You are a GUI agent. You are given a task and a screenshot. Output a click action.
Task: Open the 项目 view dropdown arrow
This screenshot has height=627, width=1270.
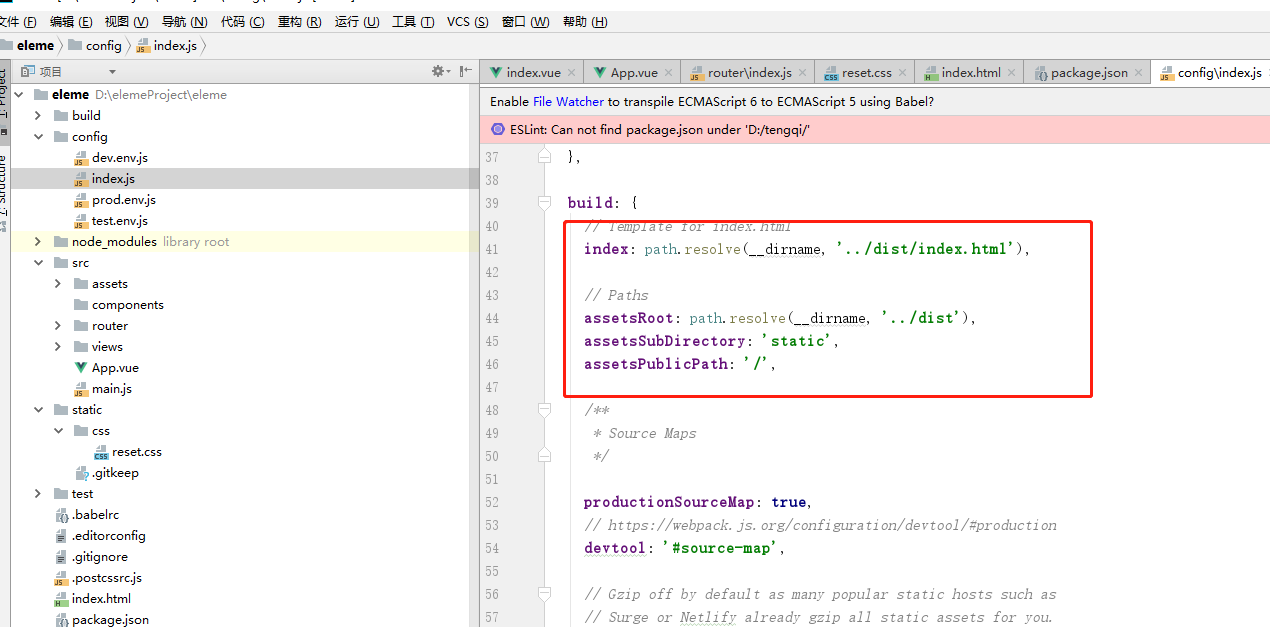(x=110, y=70)
